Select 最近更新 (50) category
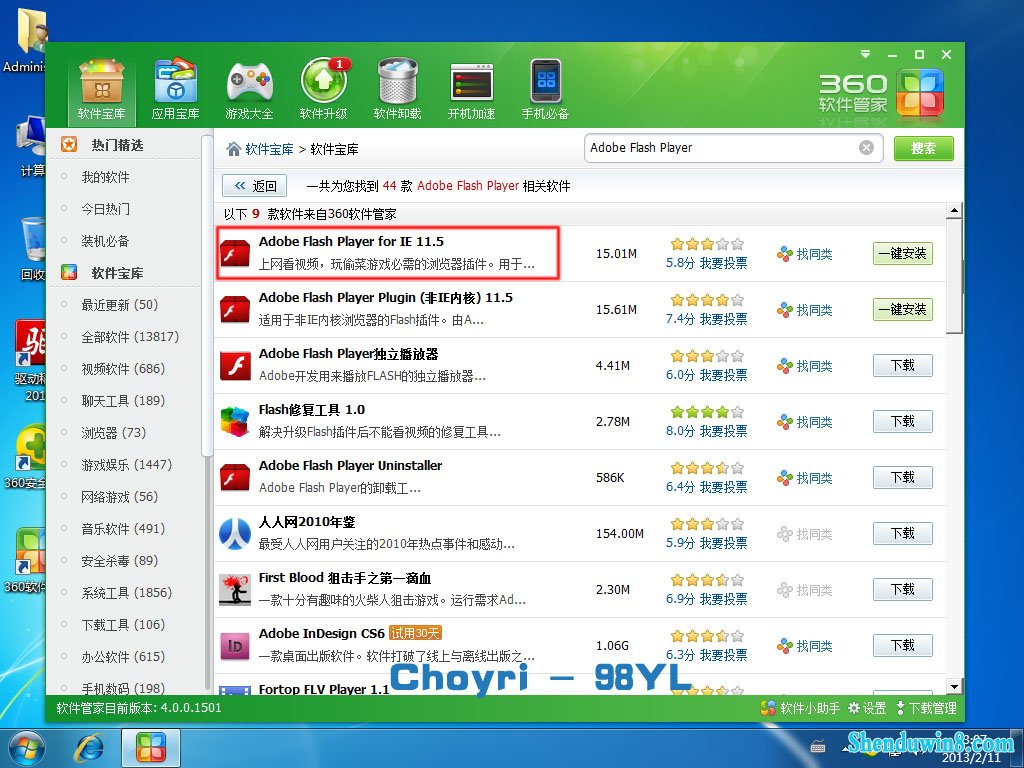 (x=120, y=304)
